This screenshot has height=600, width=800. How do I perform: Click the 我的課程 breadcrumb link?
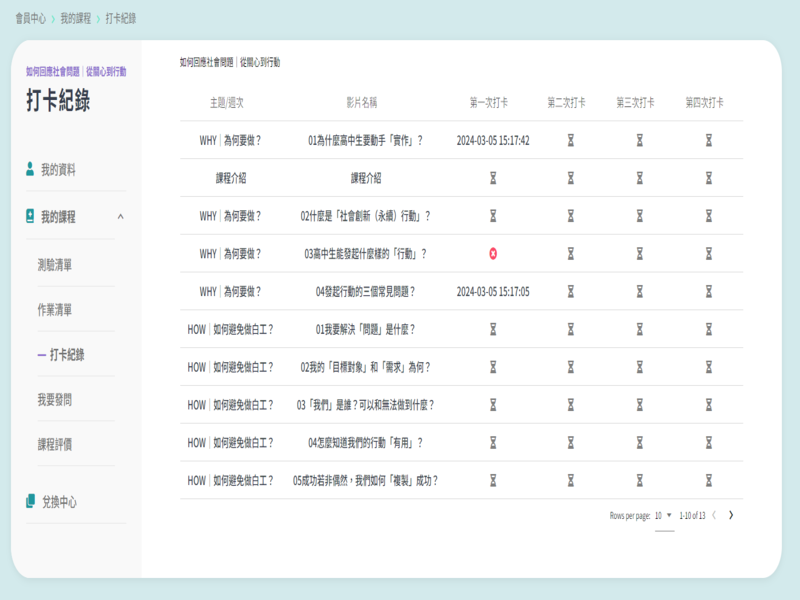pyautogui.click(x=74, y=18)
